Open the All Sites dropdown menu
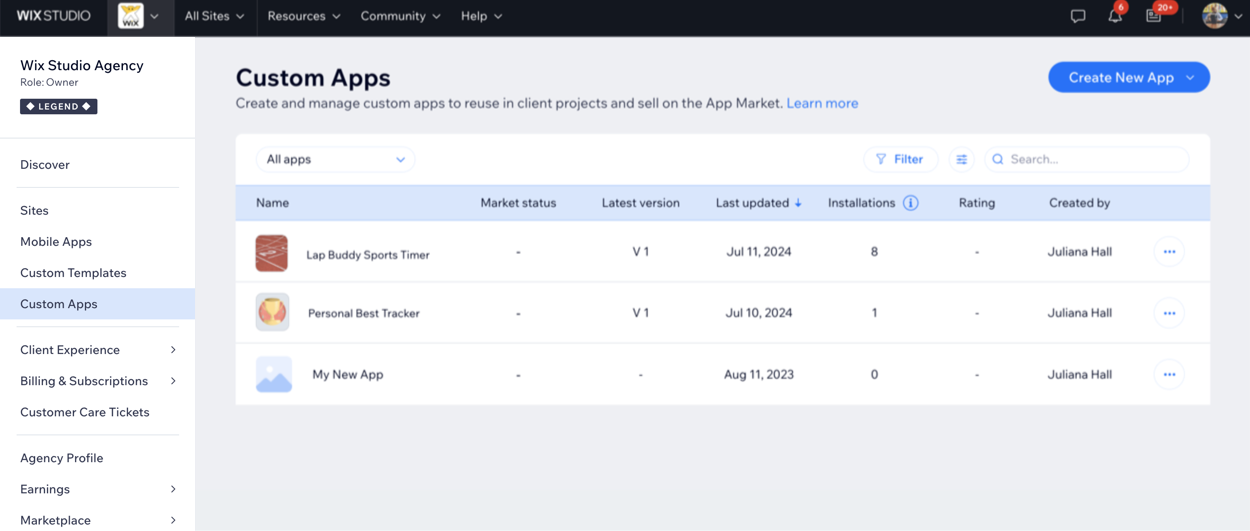Viewport: 1250px width, 531px height. 214,16
